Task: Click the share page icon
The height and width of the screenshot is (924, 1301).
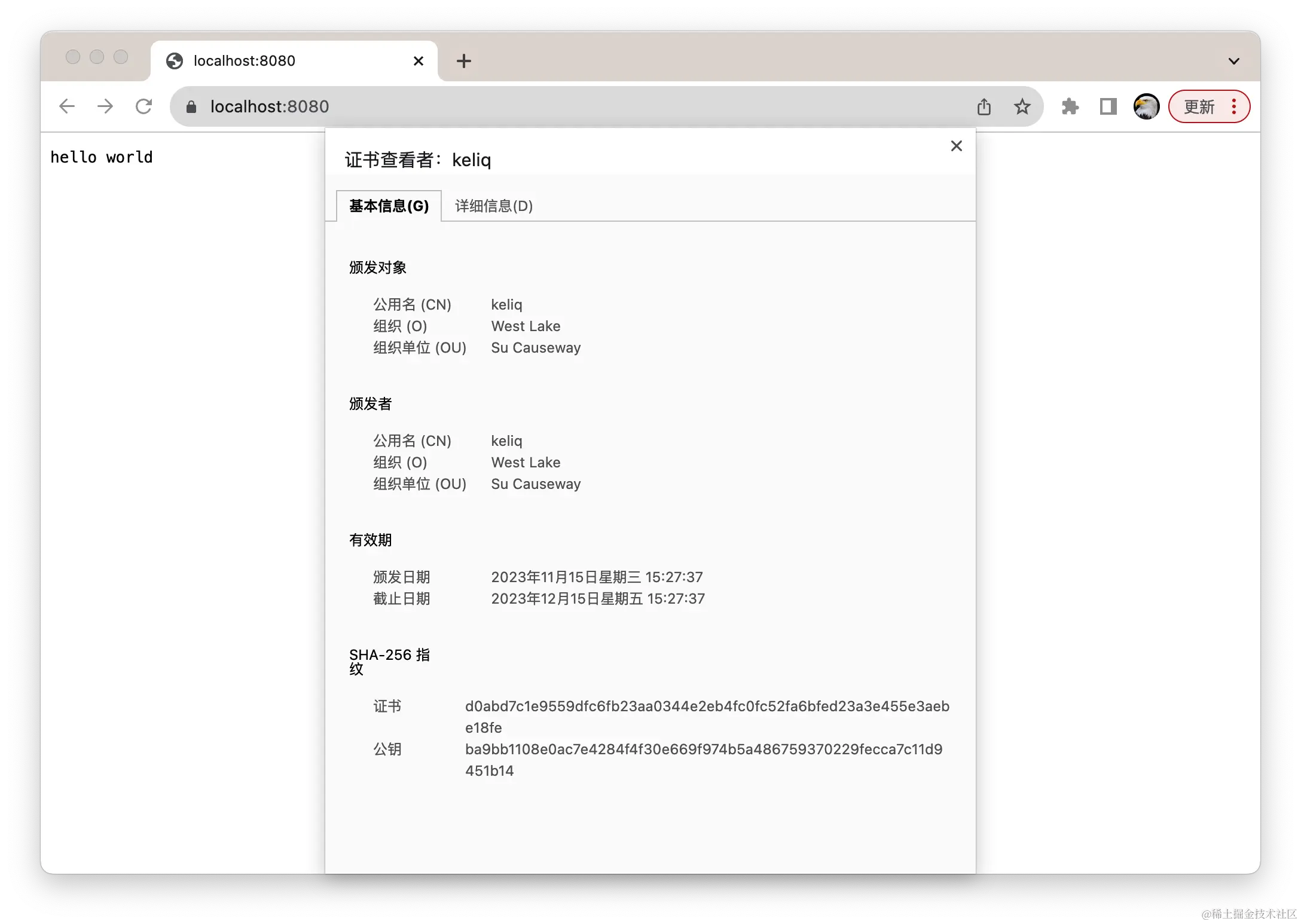Action: click(984, 107)
